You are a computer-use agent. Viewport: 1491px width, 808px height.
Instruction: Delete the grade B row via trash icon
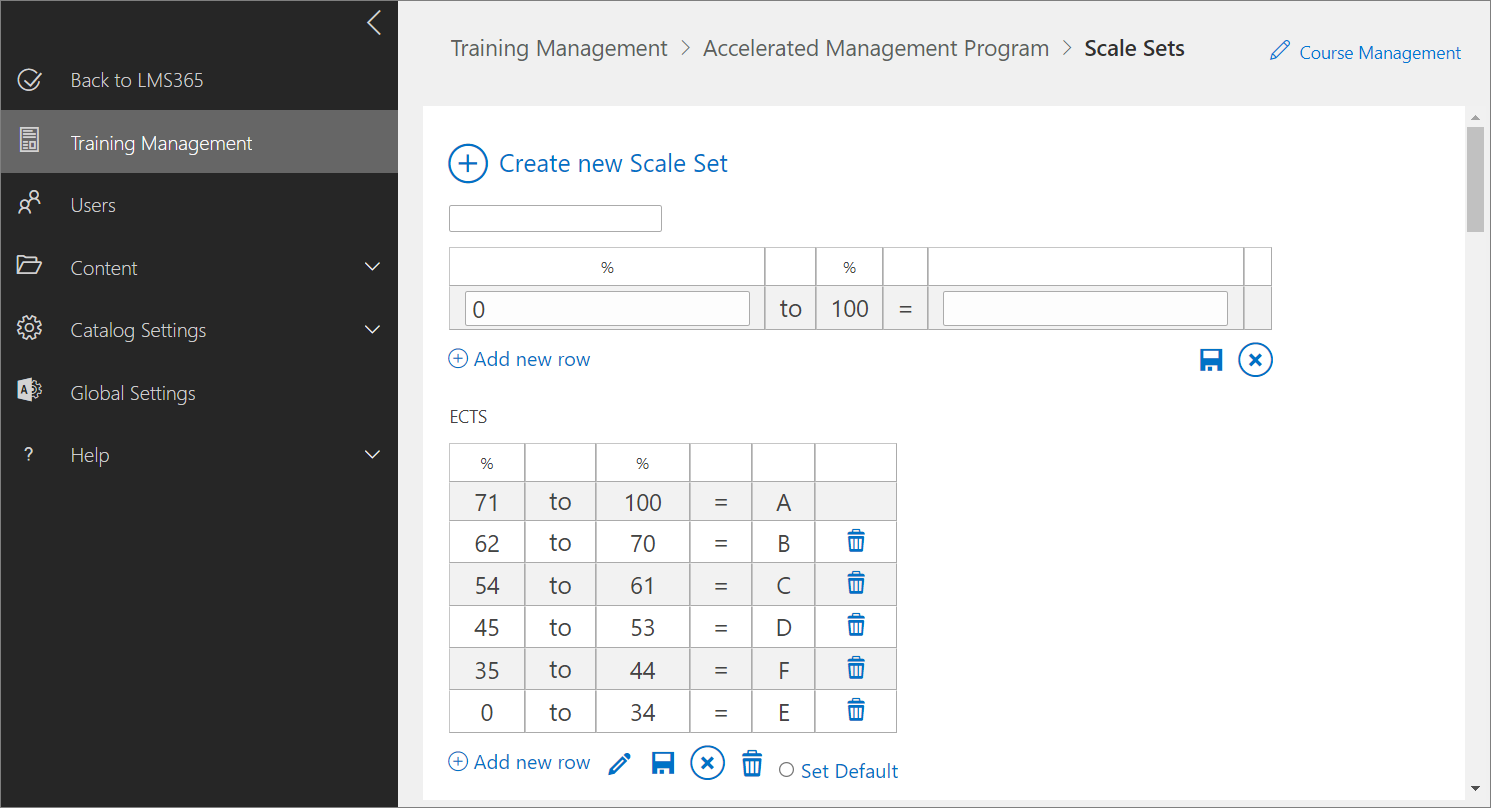[x=856, y=542]
